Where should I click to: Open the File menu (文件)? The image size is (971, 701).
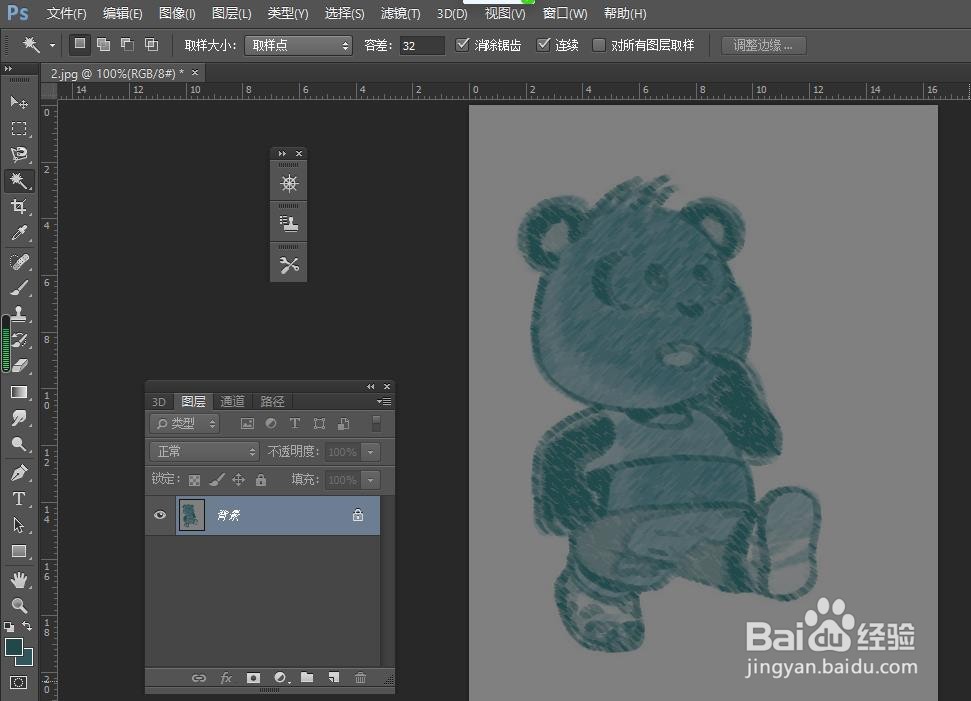pyautogui.click(x=66, y=14)
